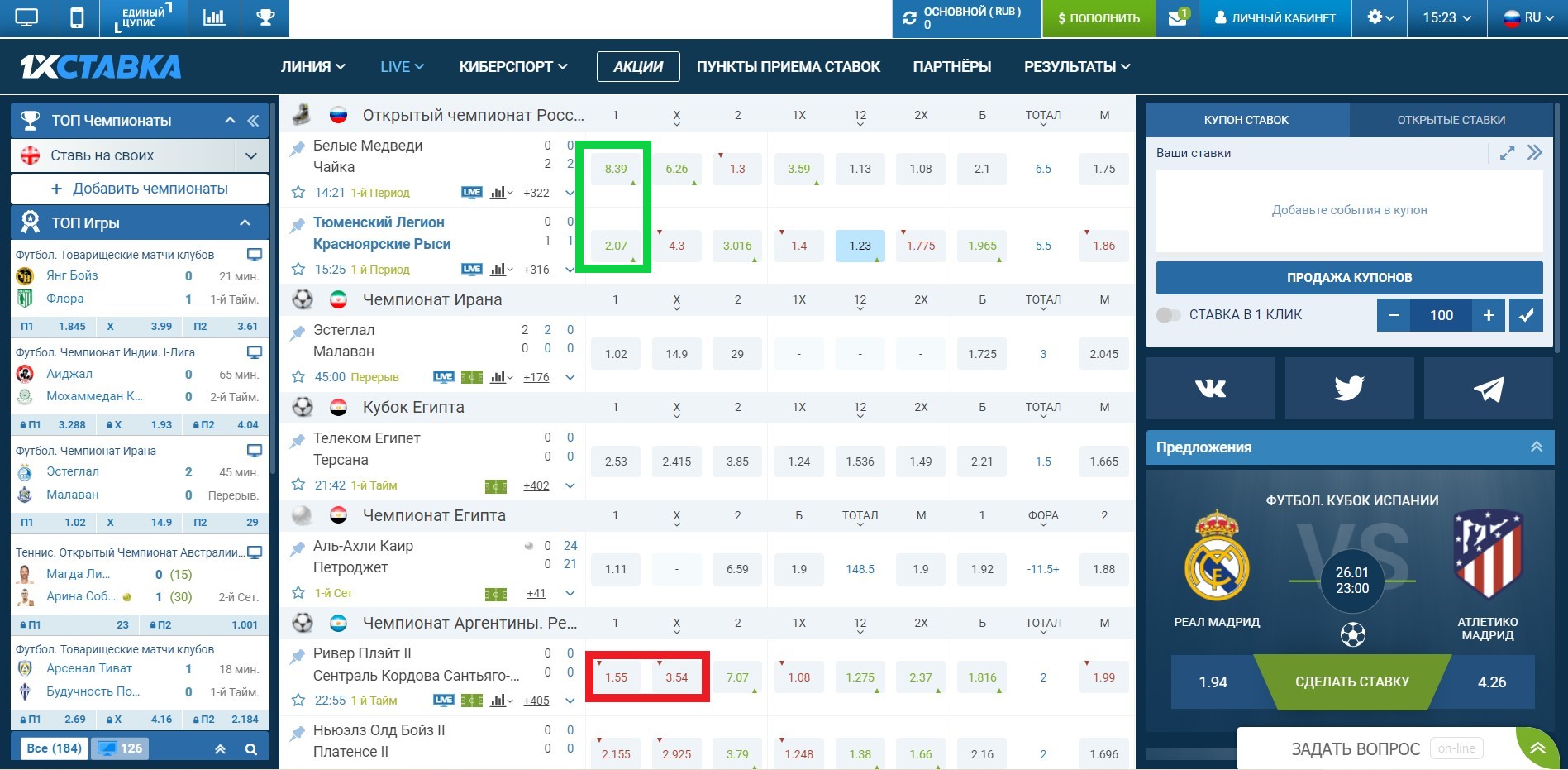
Task: Open live video for Белые Медведи match
Action: tap(472, 193)
